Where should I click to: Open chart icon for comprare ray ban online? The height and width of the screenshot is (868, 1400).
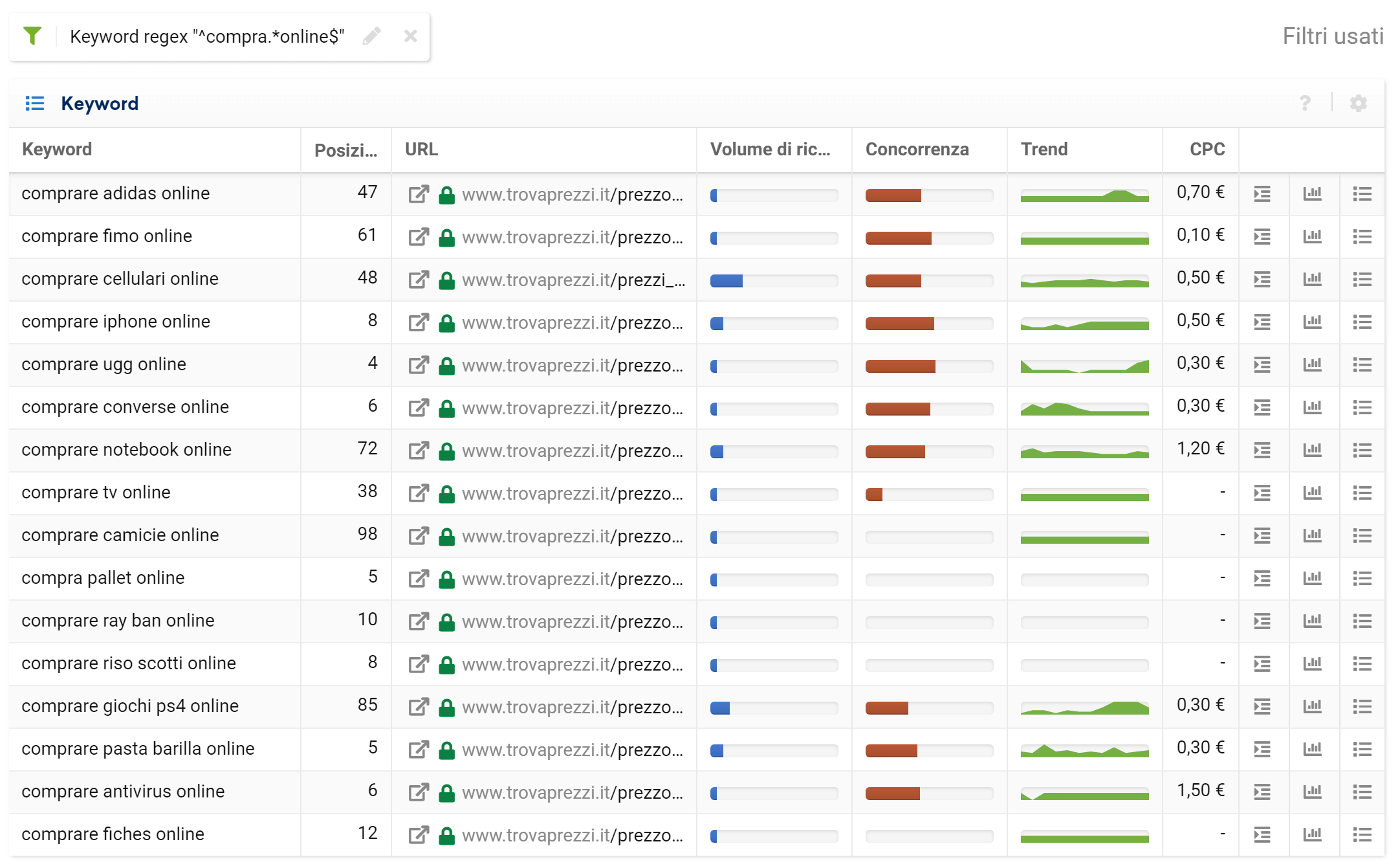coord(1312,621)
